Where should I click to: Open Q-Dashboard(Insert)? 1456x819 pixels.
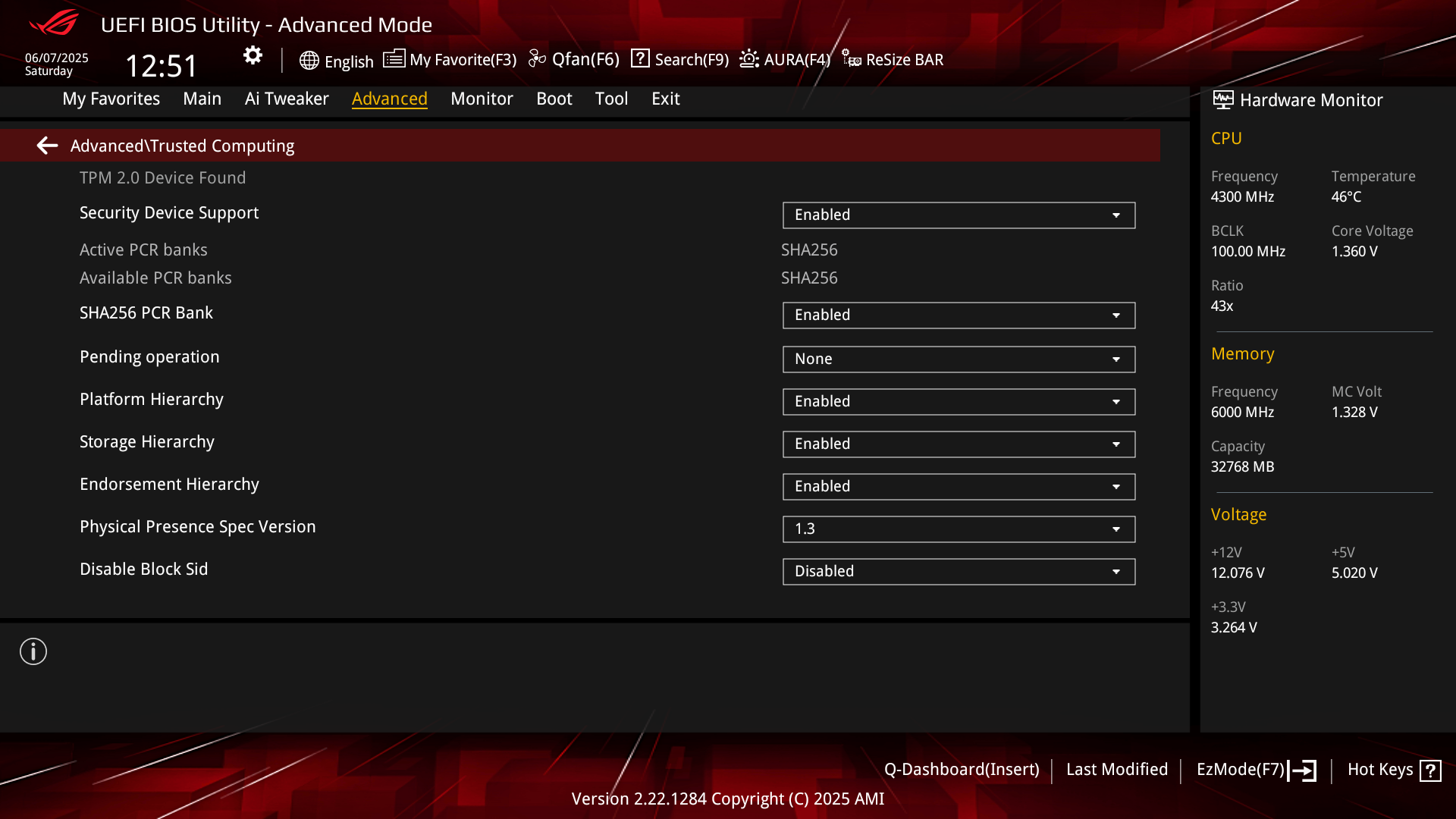pos(962,770)
